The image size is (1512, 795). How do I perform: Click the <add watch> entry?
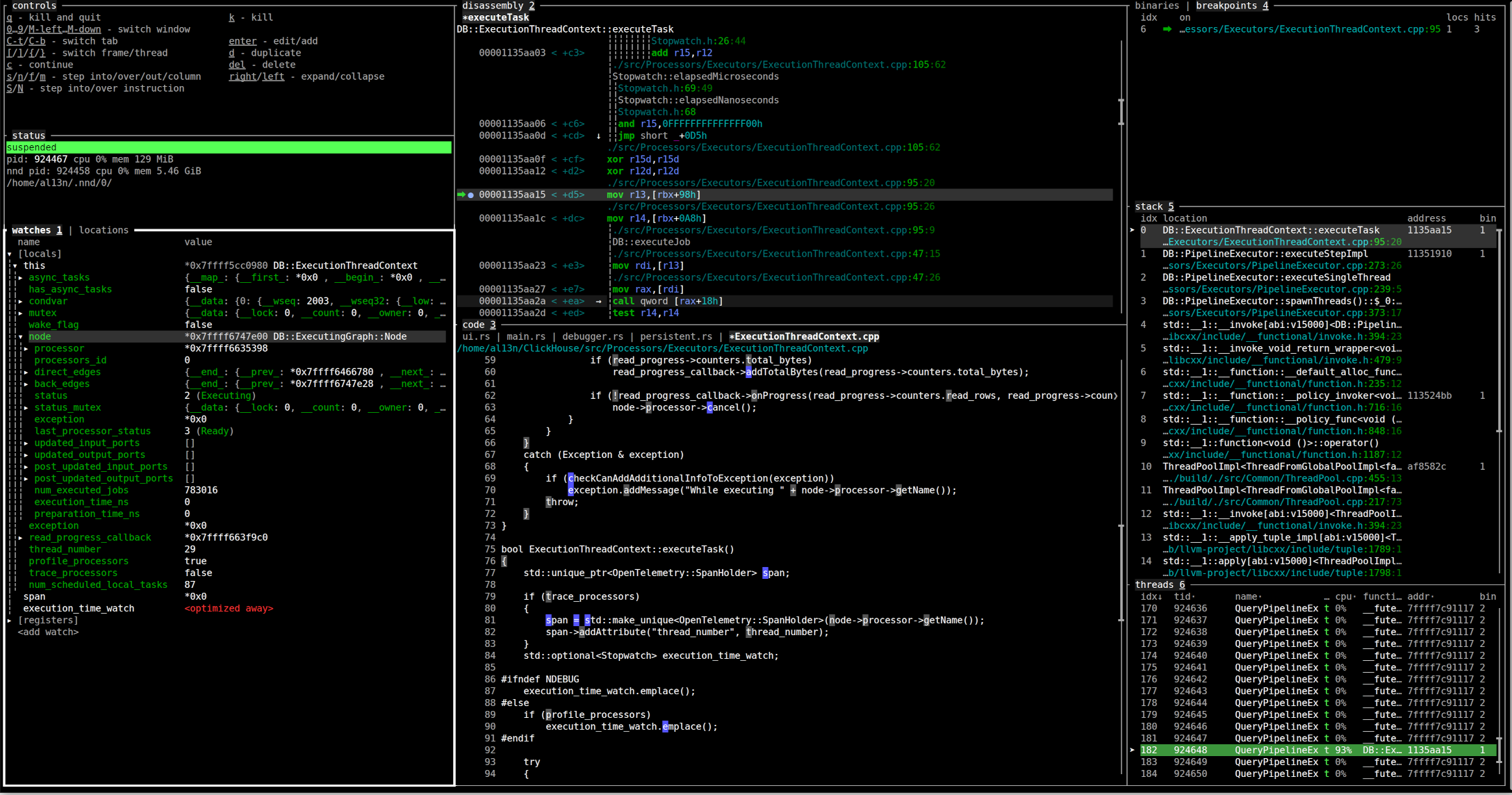(x=48, y=632)
